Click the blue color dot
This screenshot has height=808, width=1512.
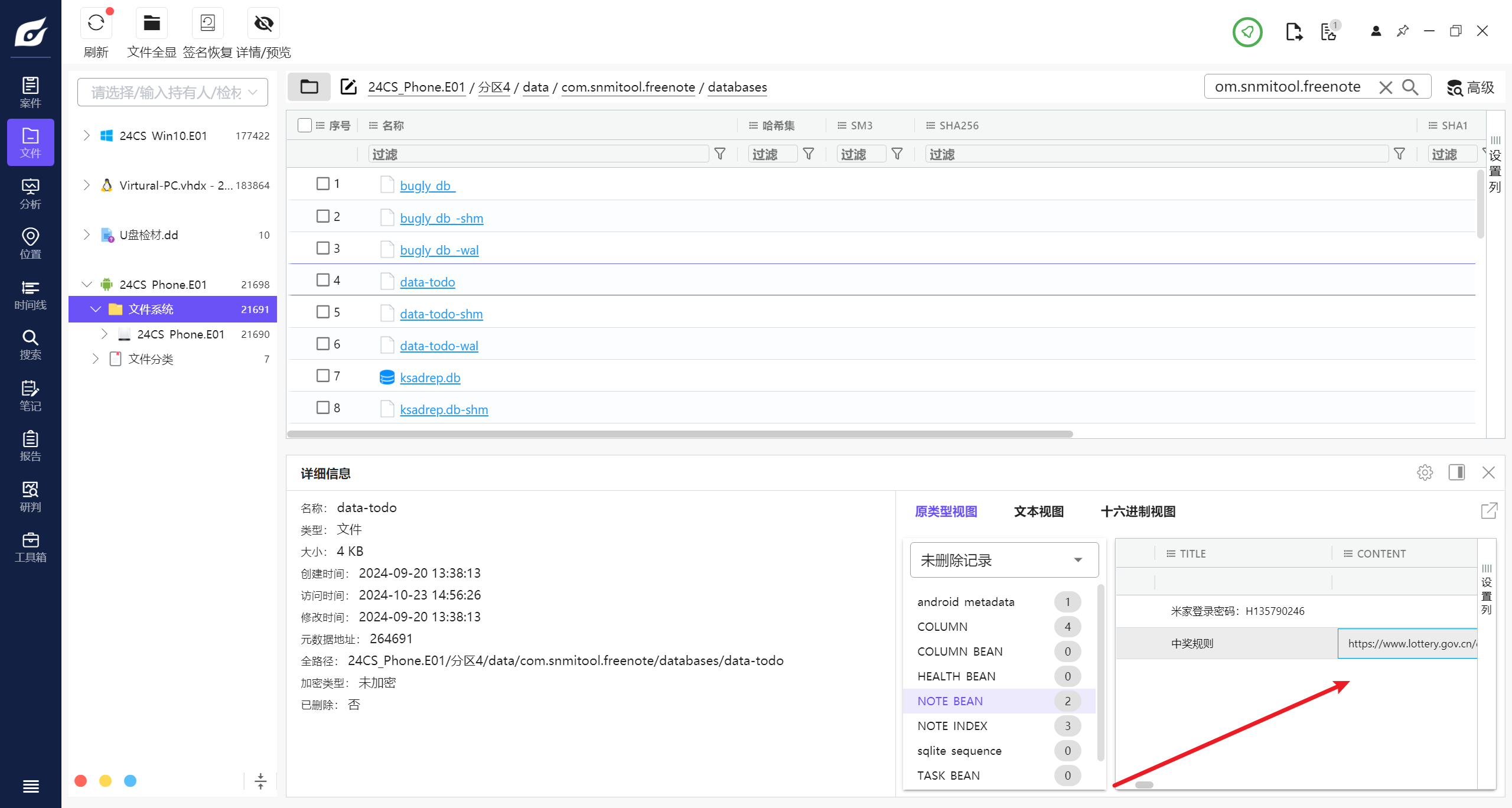(130, 781)
